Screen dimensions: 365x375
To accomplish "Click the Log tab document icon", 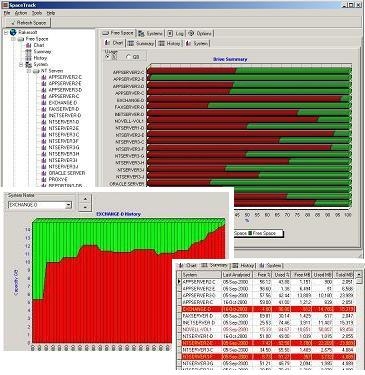I will point(170,33).
